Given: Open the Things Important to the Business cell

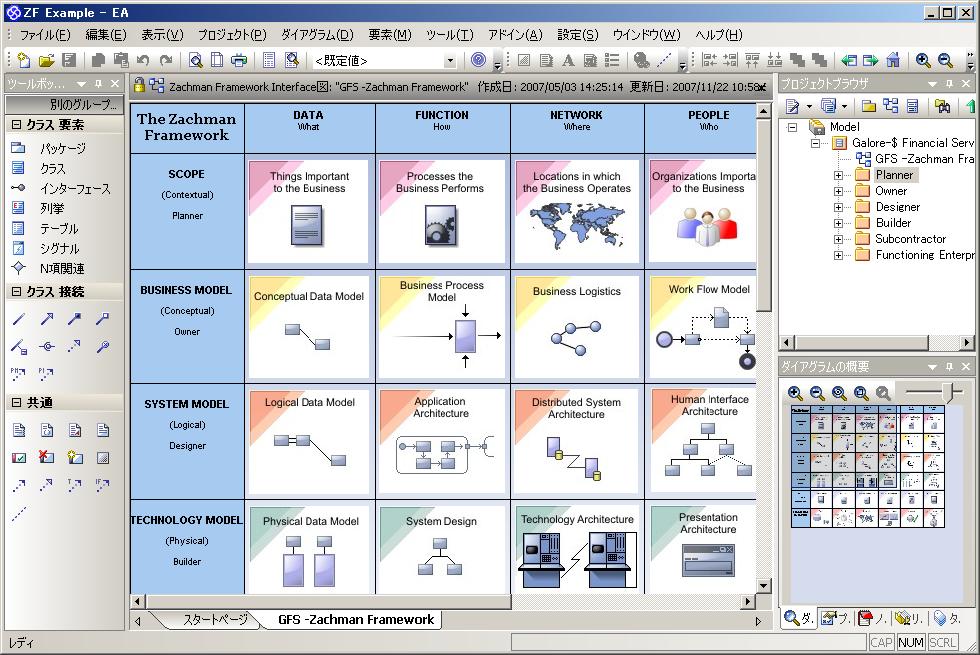Looking at the screenshot, I should (309, 211).
